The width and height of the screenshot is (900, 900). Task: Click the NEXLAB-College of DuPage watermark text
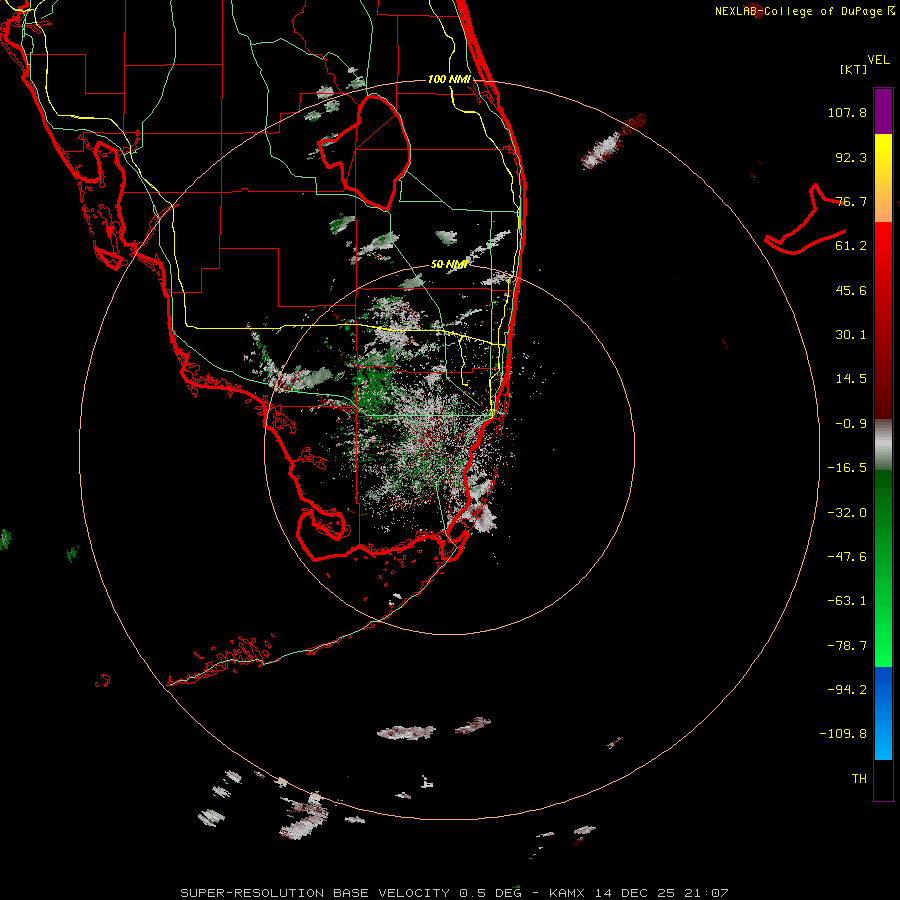coord(805,11)
